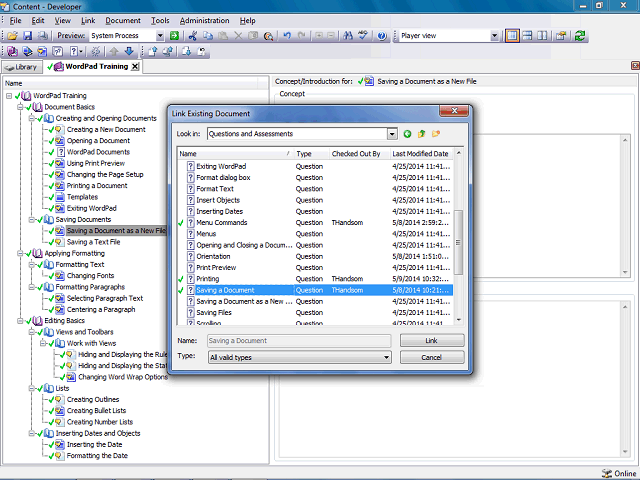Select Creating Bullet Lists tree item
Image resolution: width=640 pixels, height=480 pixels.
pyautogui.click(x=96, y=411)
